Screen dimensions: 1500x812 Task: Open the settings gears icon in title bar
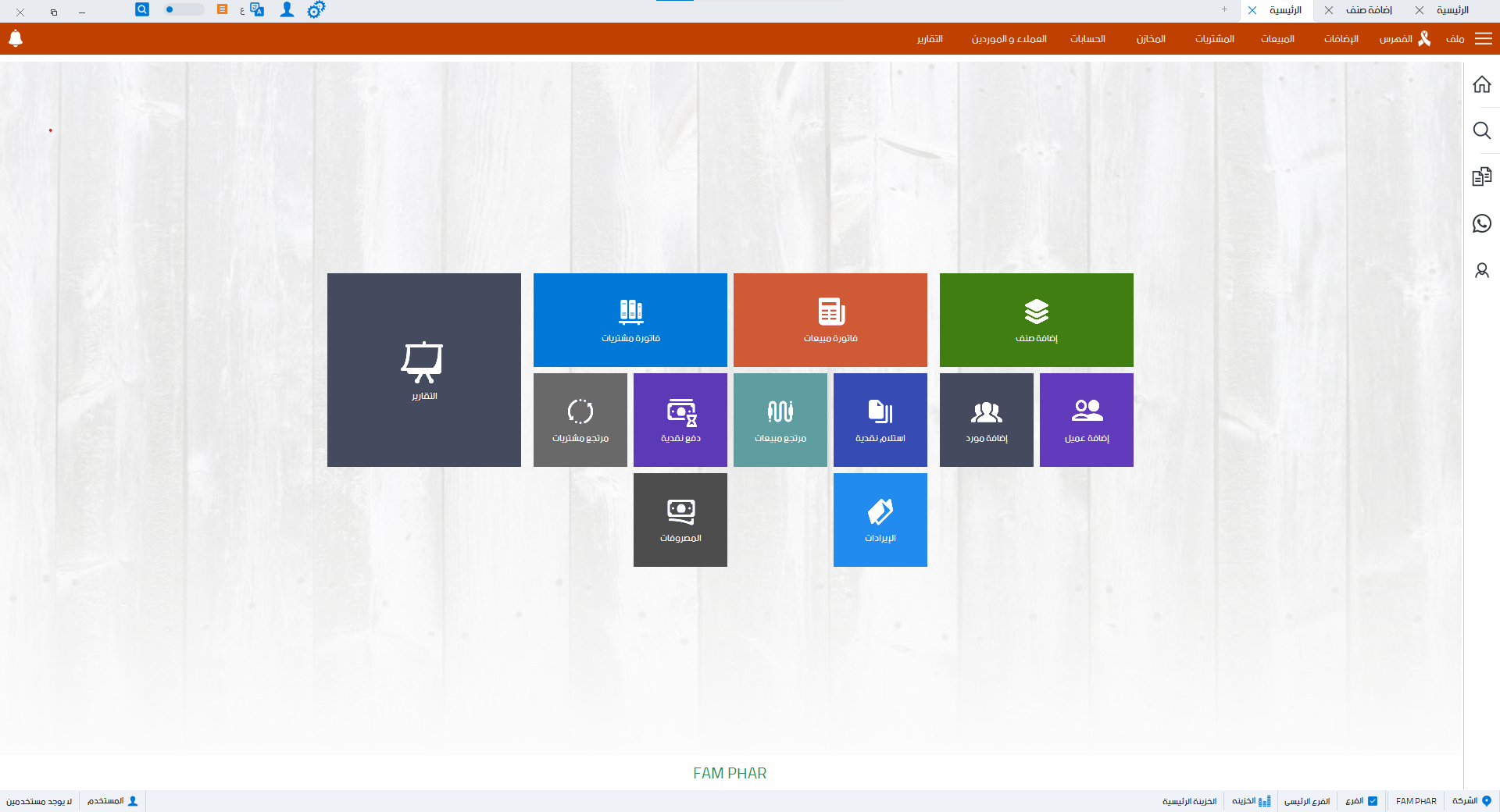(x=316, y=10)
